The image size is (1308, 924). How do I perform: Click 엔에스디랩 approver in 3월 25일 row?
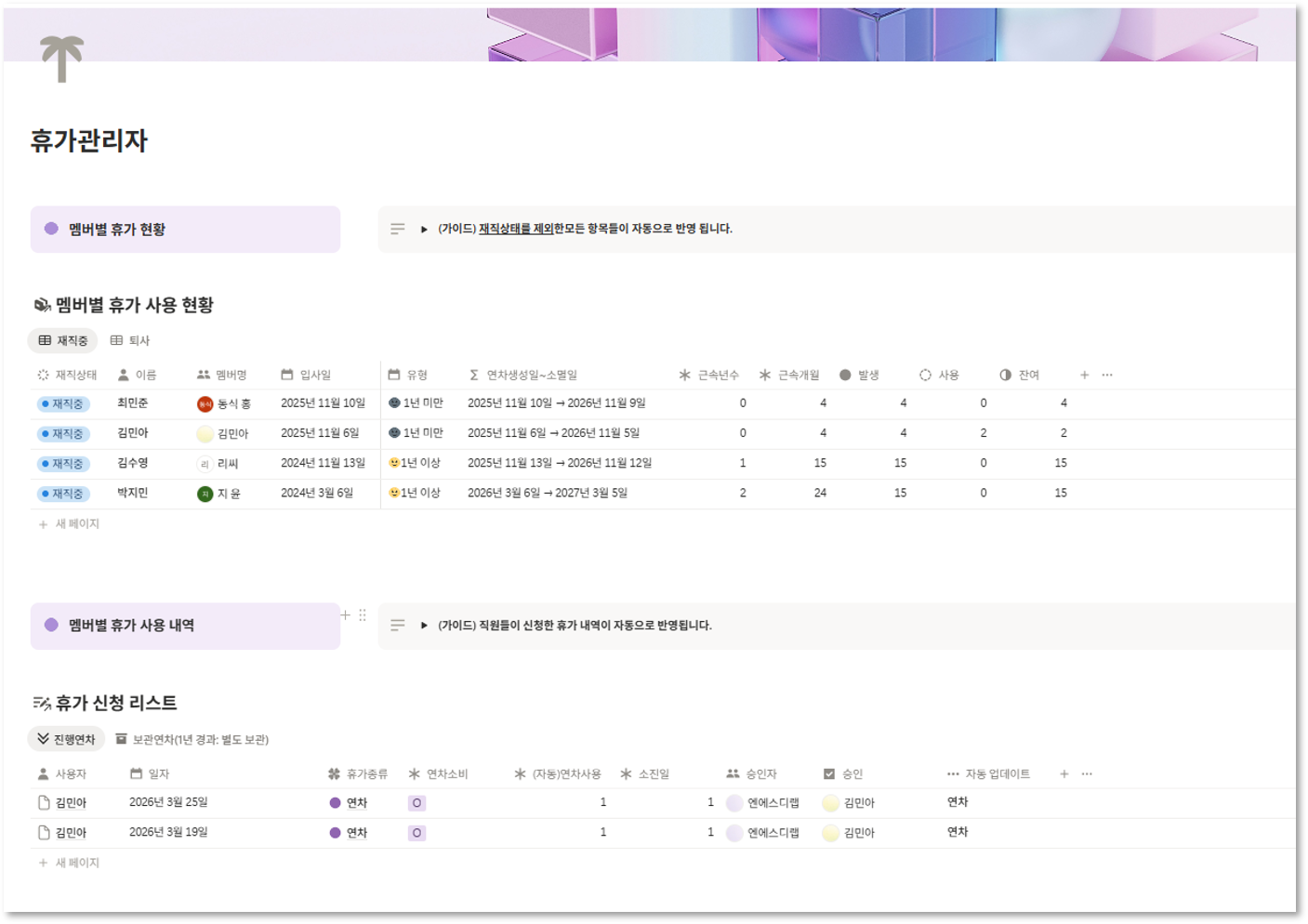(763, 804)
